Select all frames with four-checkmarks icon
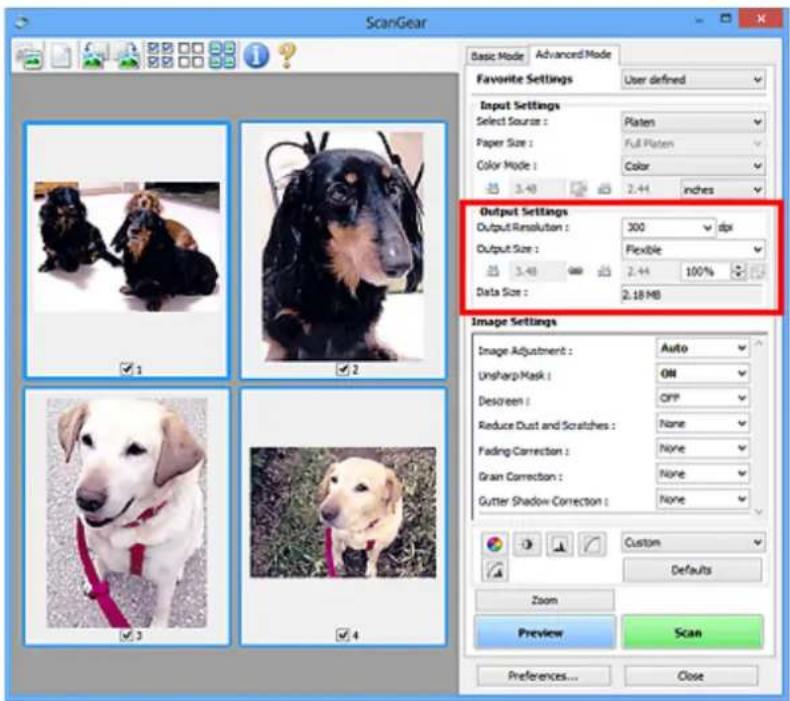Image resolution: width=790 pixels, height=701 pixels. point(160,55)
